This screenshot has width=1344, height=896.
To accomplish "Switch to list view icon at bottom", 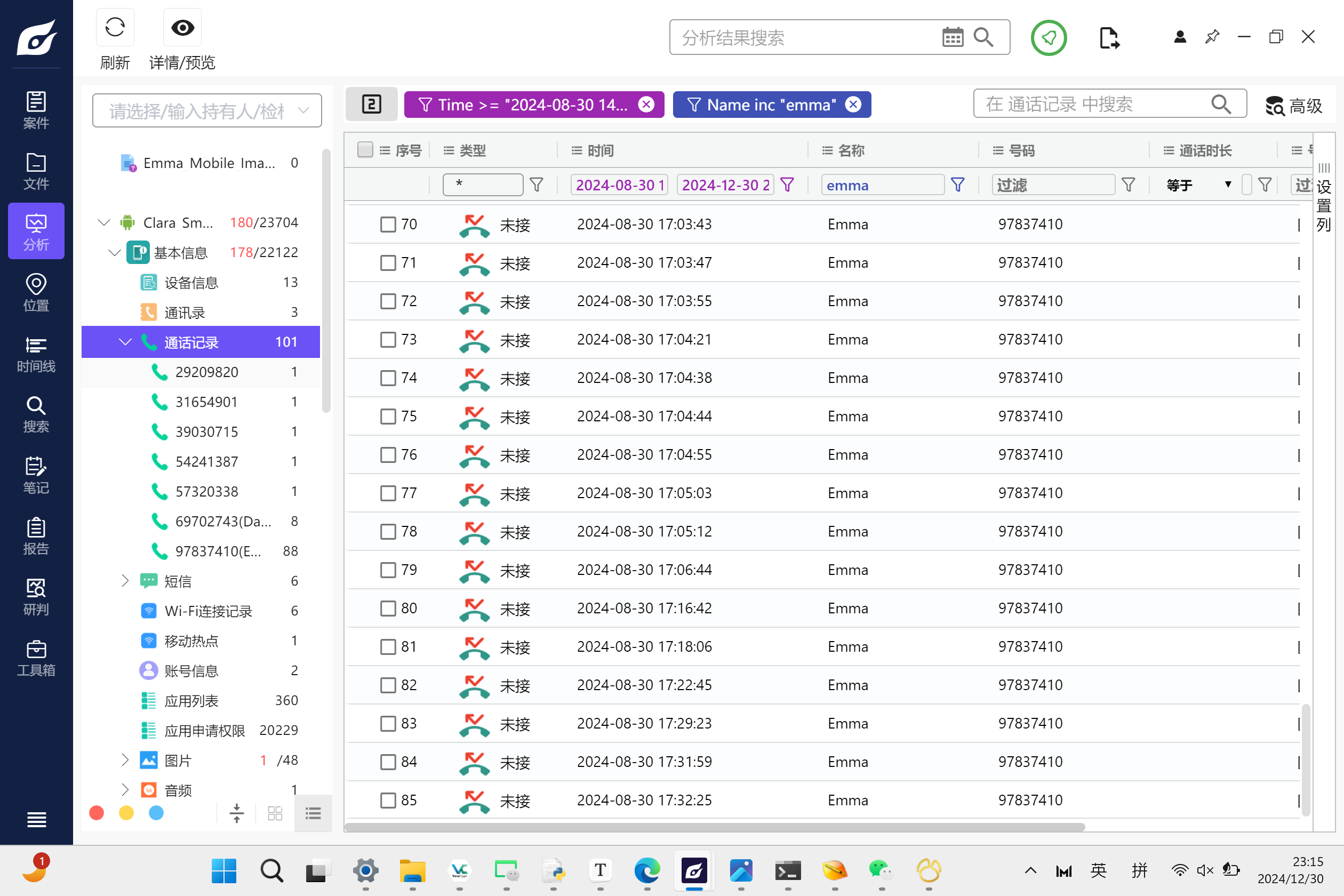I will (x=313, y=813).
